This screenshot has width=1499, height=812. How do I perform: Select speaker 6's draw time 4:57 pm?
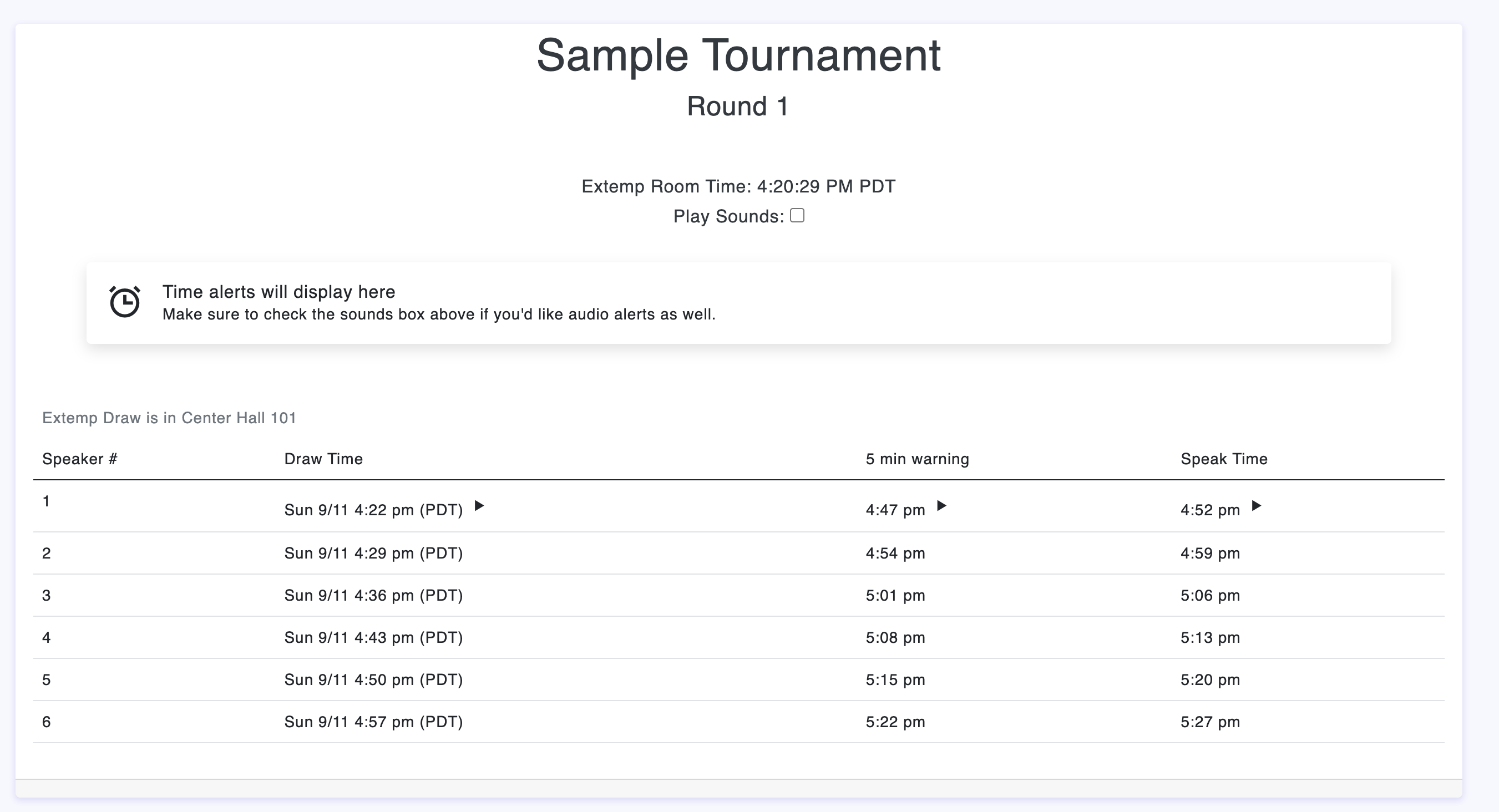coord(373,722)
